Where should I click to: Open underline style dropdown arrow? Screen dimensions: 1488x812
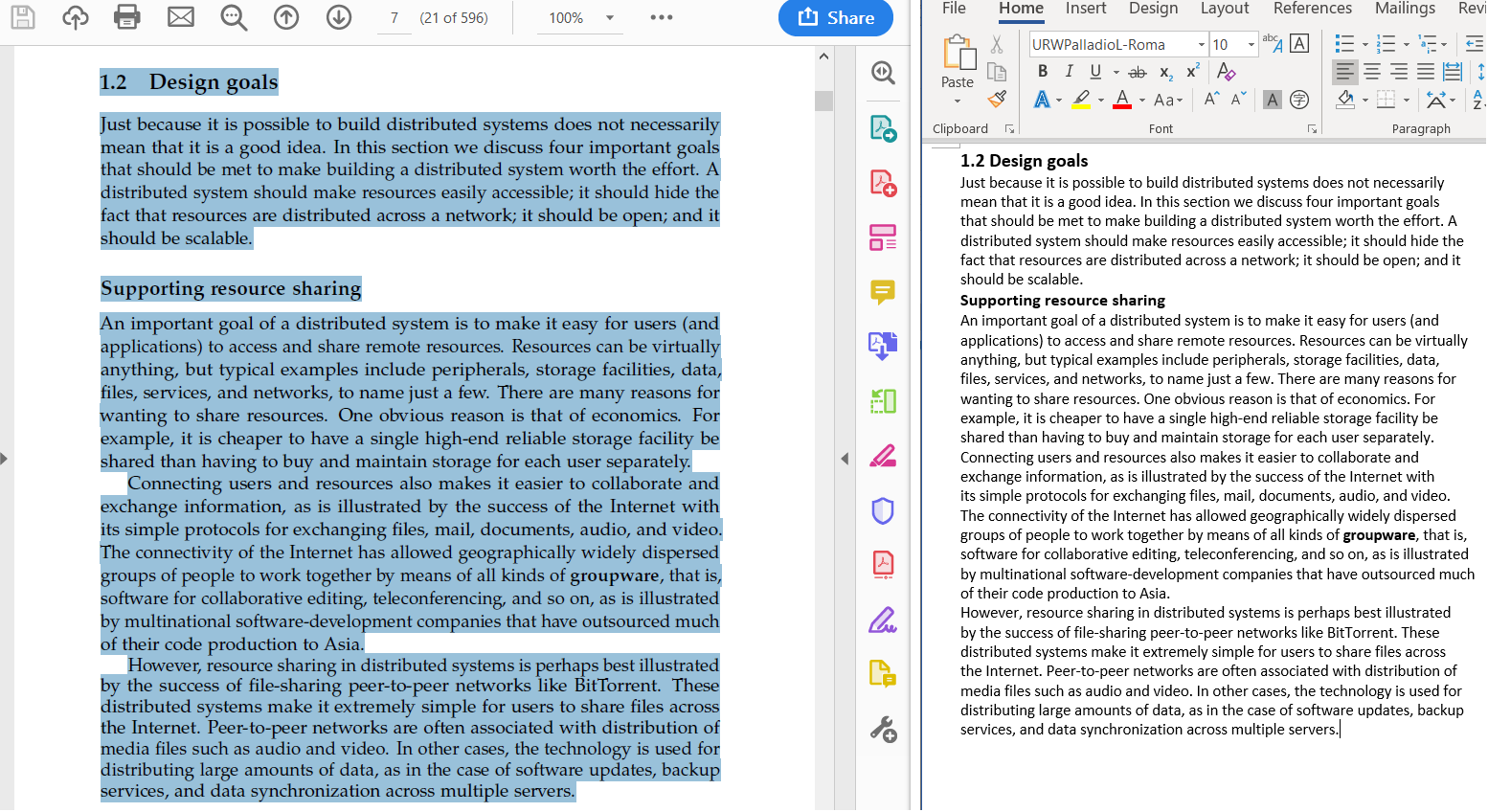tap(1116, 72)
